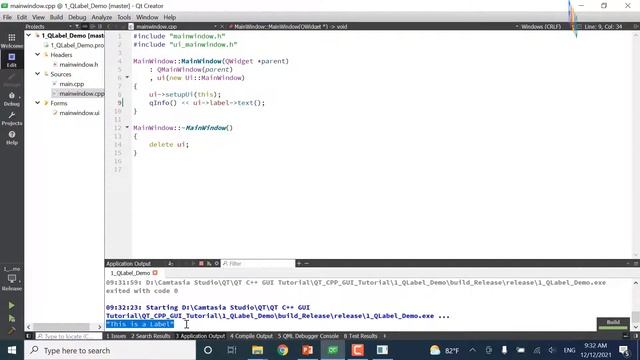Zoom in Application Output text
The image size is (640, 360).
[299, 264]
